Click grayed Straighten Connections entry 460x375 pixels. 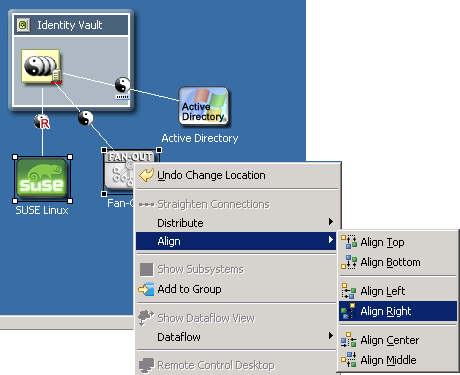point(237,204)
